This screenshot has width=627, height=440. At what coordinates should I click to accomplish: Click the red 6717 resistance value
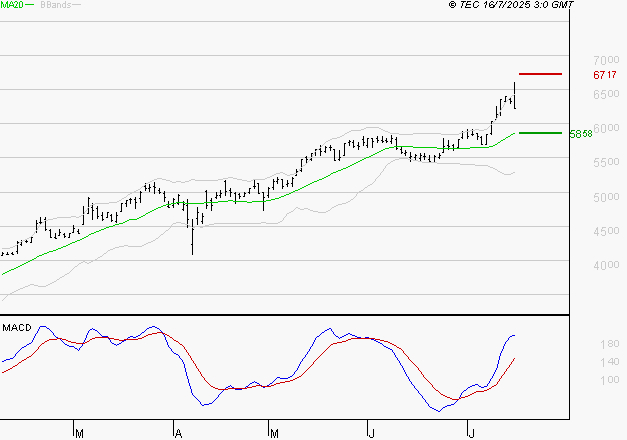[x=605, y=75]
